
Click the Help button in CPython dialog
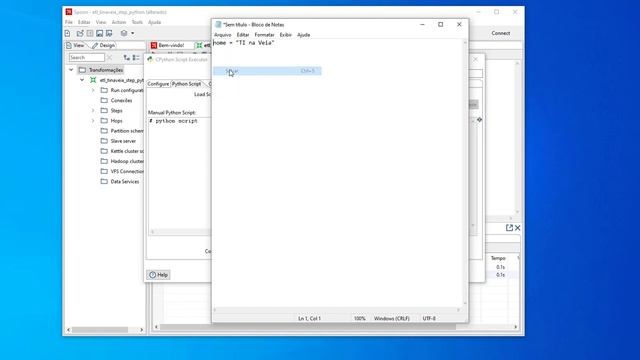[x=158, y=275]
